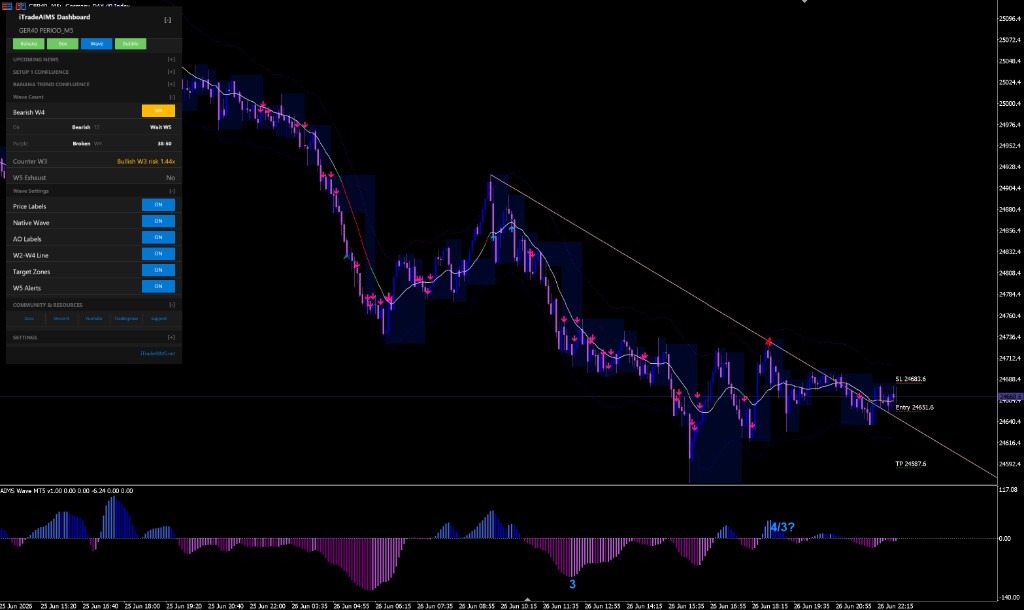Select the red arrow marker on the trendline
Viewport: 1024px width, 610px height.
pyautogui.click(x=769, y=341)
